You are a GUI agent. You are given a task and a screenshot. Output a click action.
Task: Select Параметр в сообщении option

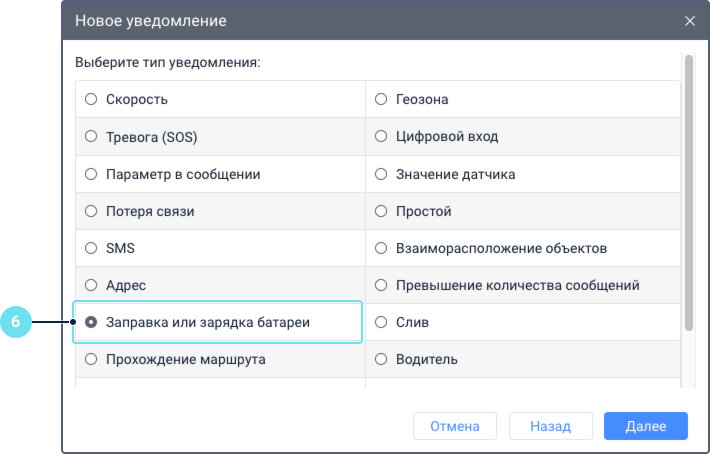pos(91,174)
